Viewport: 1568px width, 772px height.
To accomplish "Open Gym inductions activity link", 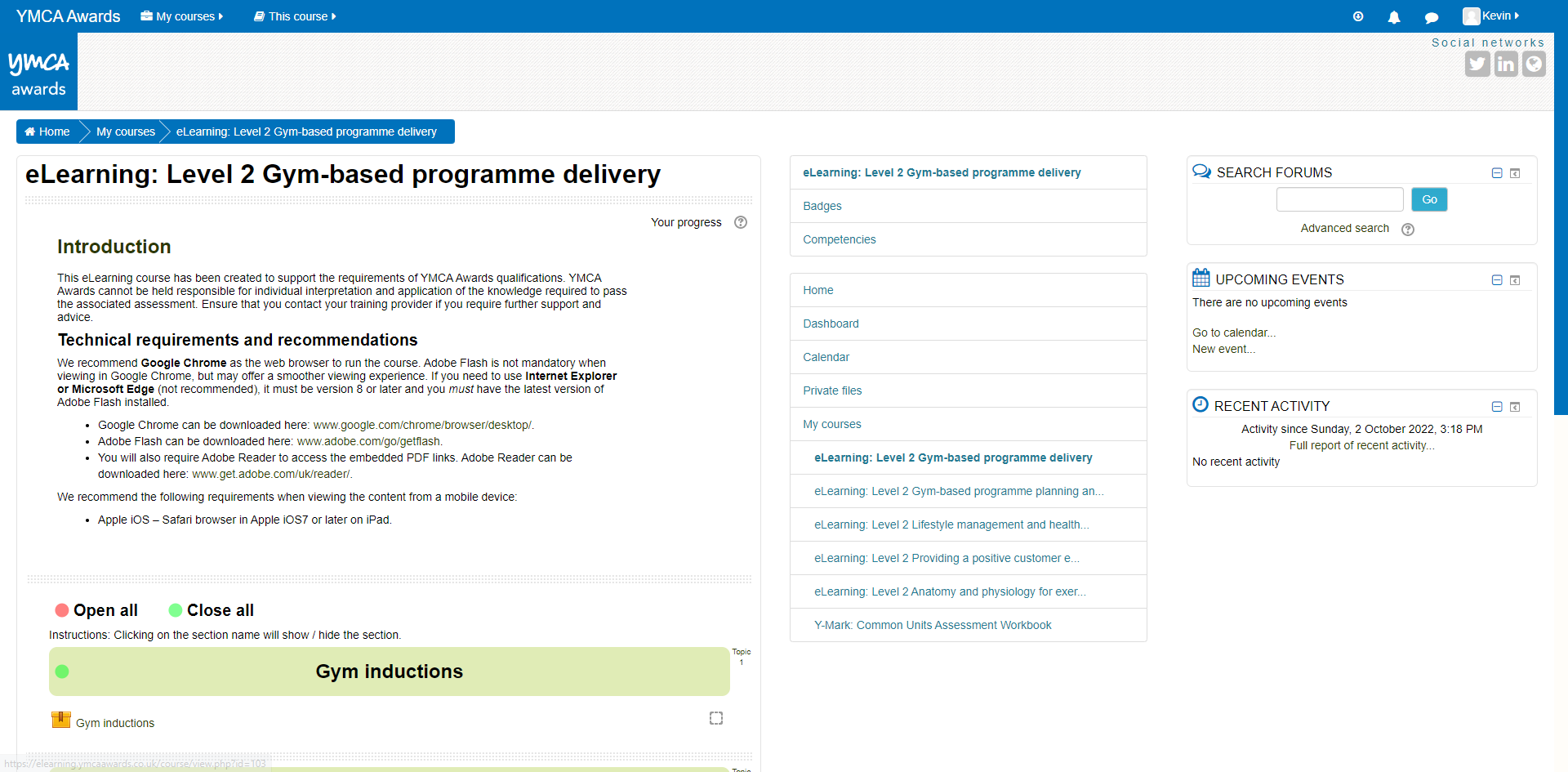I will click(x=115, y=723).
